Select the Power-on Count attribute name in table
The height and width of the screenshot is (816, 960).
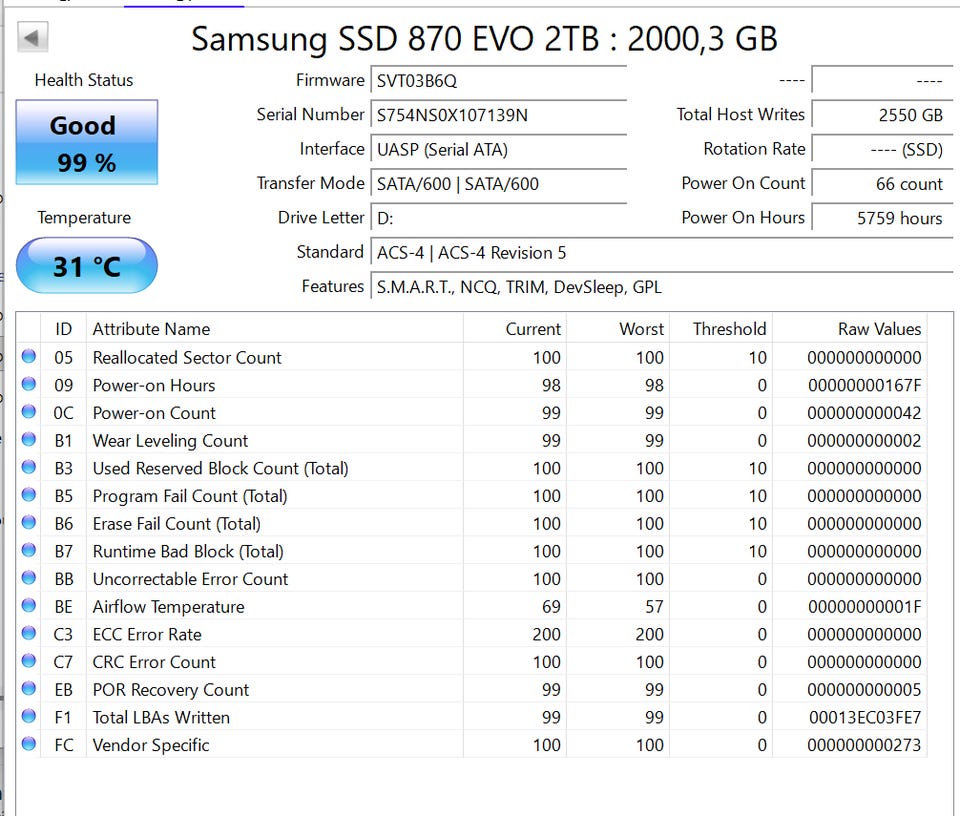click(x=154, y=413)
